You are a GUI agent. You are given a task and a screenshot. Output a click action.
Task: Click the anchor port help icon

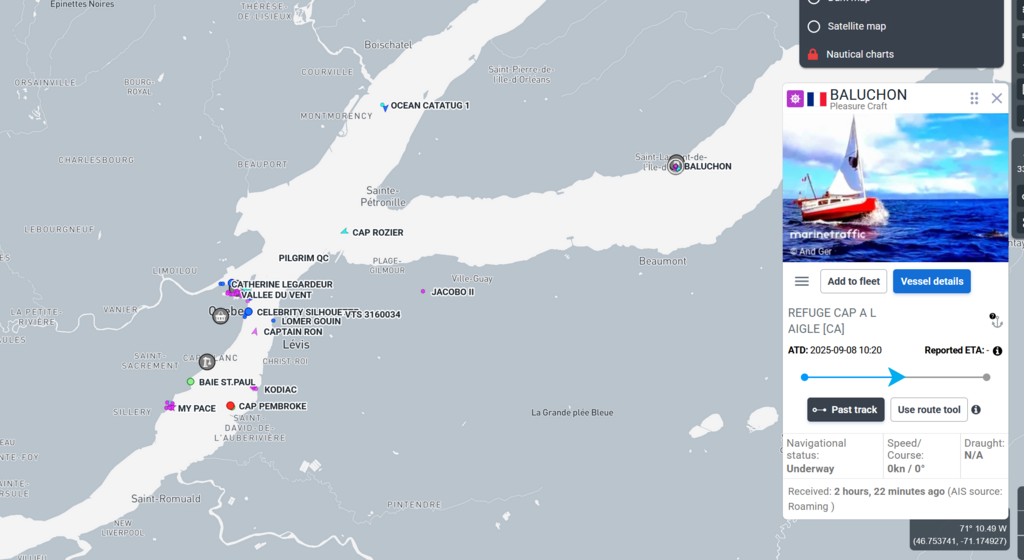996,320
